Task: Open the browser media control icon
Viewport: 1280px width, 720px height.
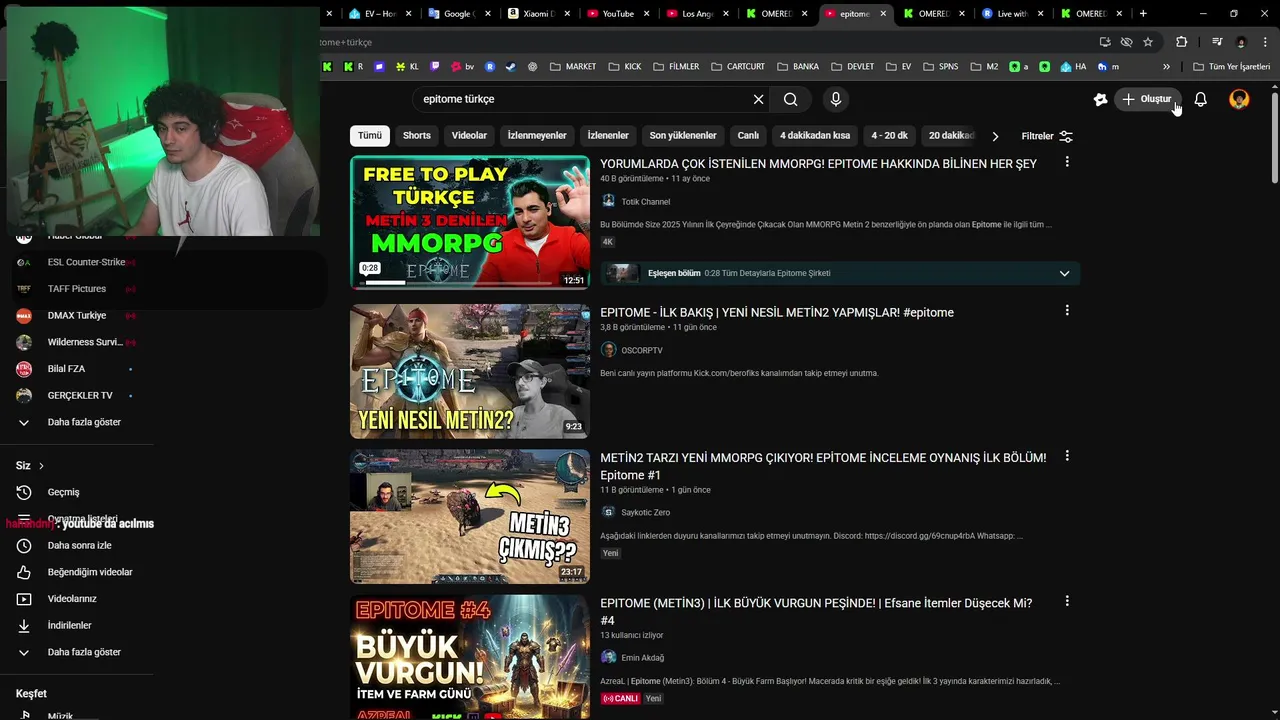Action: click(1217, 42)
